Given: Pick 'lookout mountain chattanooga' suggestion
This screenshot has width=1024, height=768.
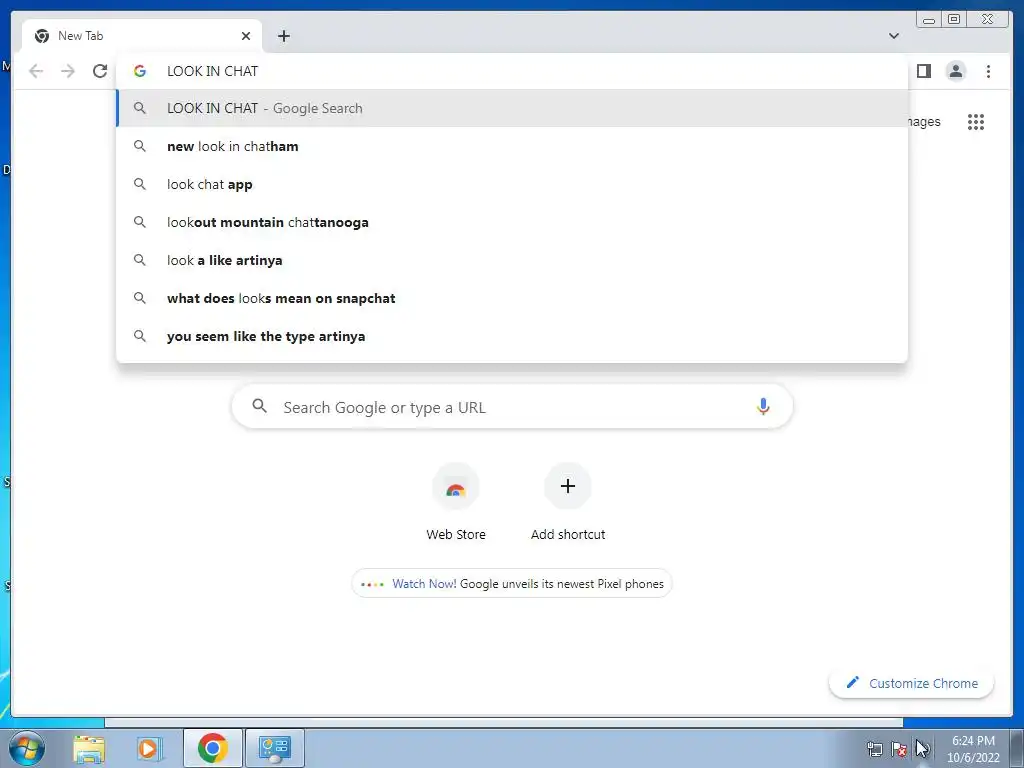Looking at the screenshot, I should coord(511,222).
